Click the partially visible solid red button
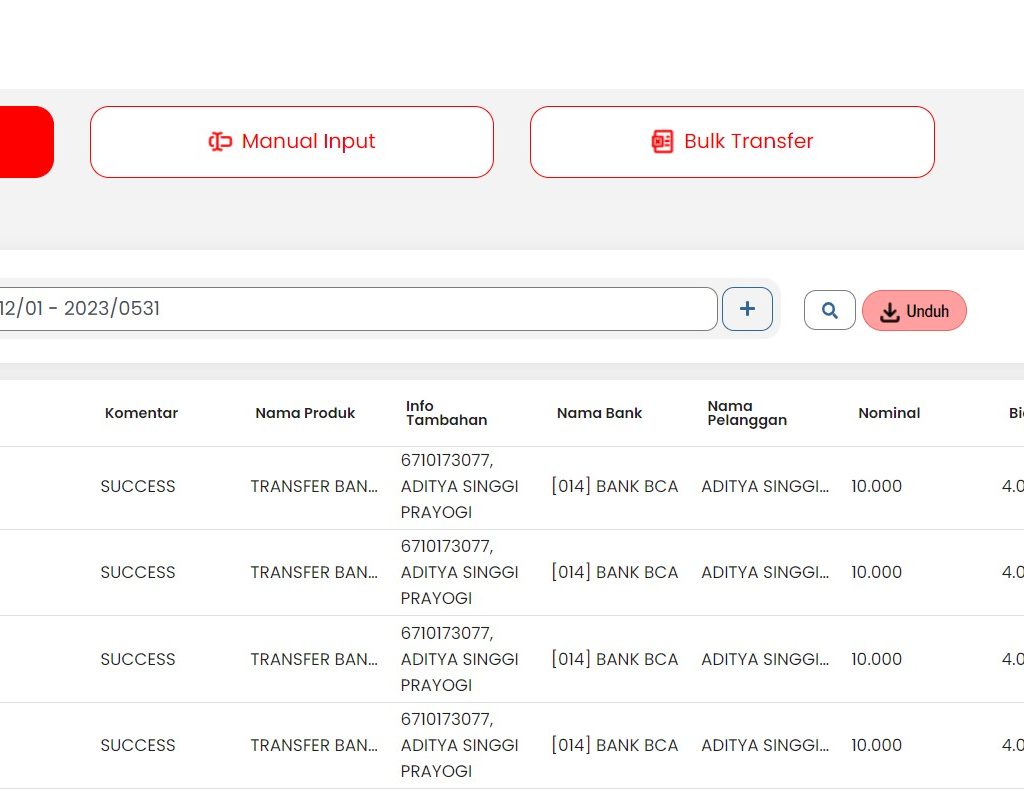 [x=25, y=142]
